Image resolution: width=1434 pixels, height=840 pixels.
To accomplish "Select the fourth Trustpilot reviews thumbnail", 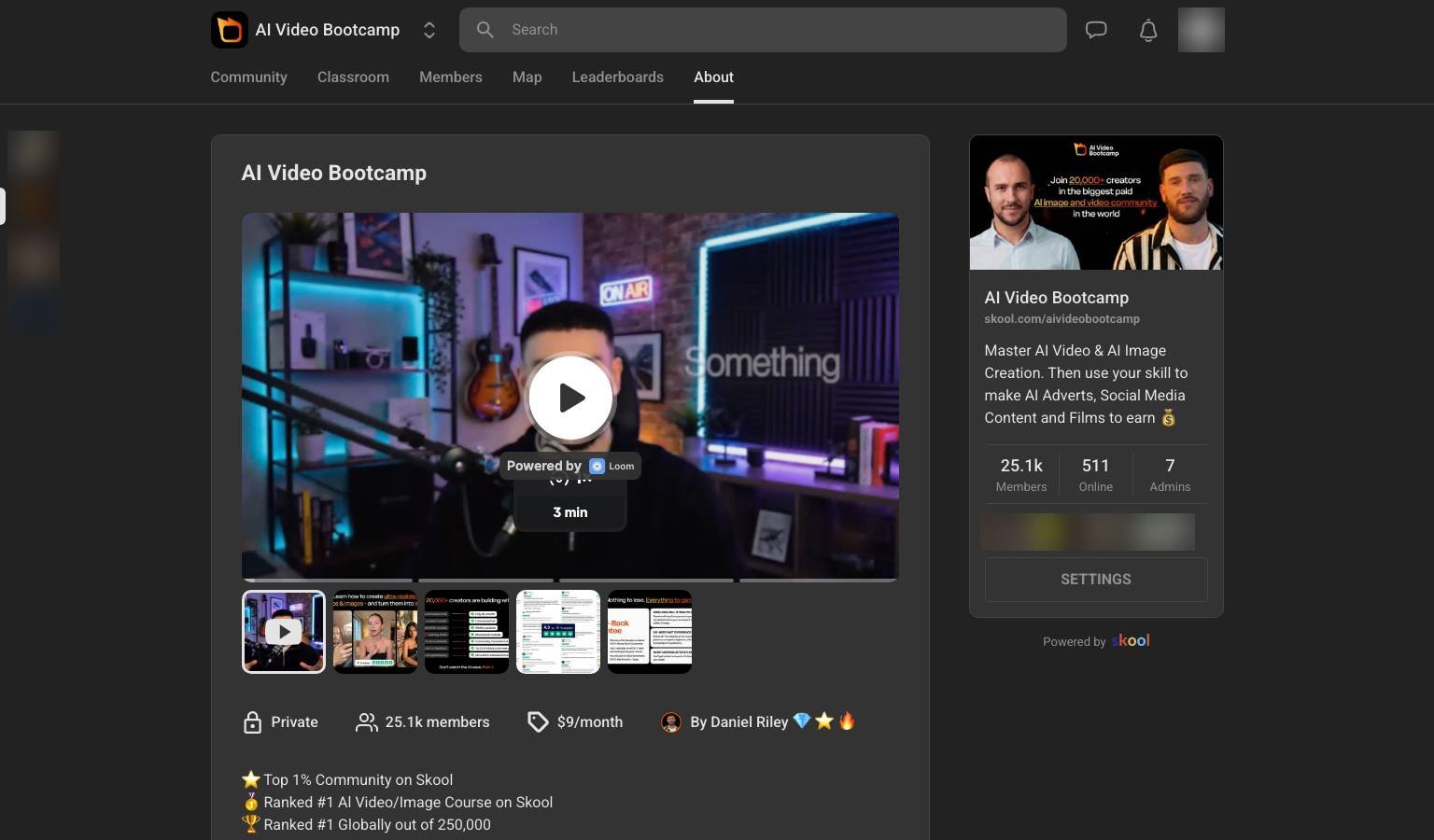I will pyautogui.click(x=558, y=632).
